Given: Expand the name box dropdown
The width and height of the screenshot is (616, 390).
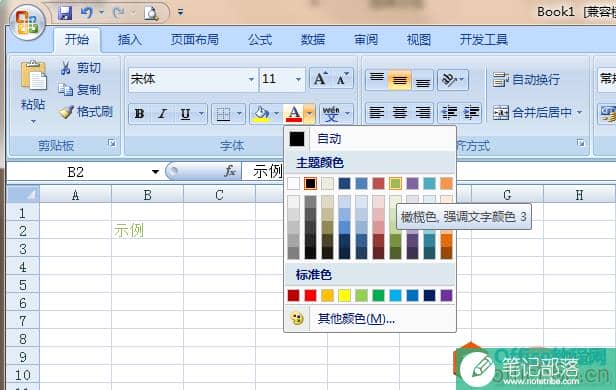Looking at the screenshot, I should click(155, 172).
